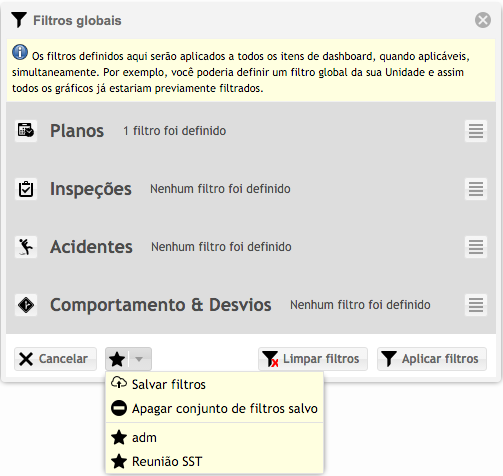Click the cloud upload icon for Salvar filtros

click(x=119, y=383)
